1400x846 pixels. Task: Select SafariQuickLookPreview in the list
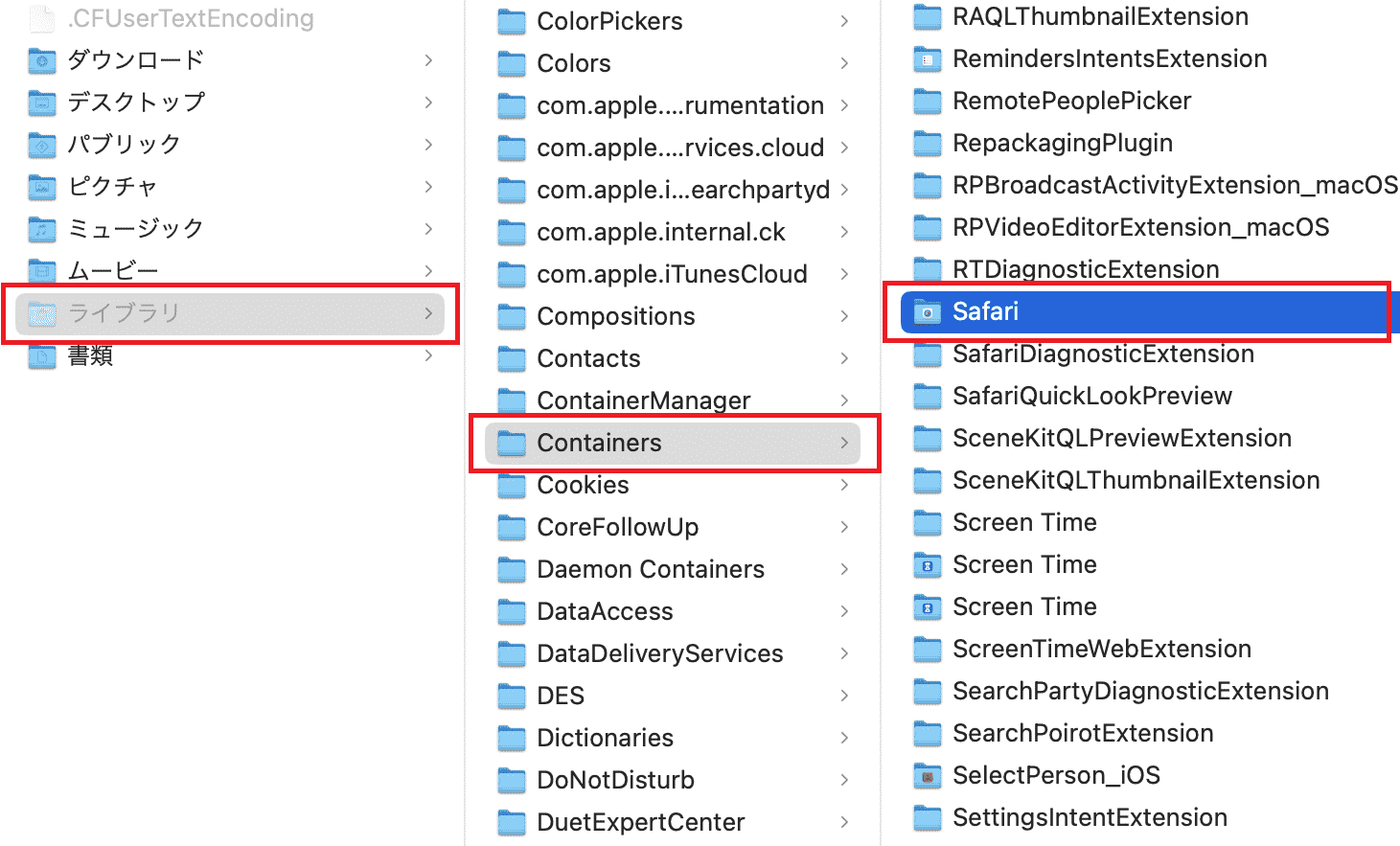1092,396
